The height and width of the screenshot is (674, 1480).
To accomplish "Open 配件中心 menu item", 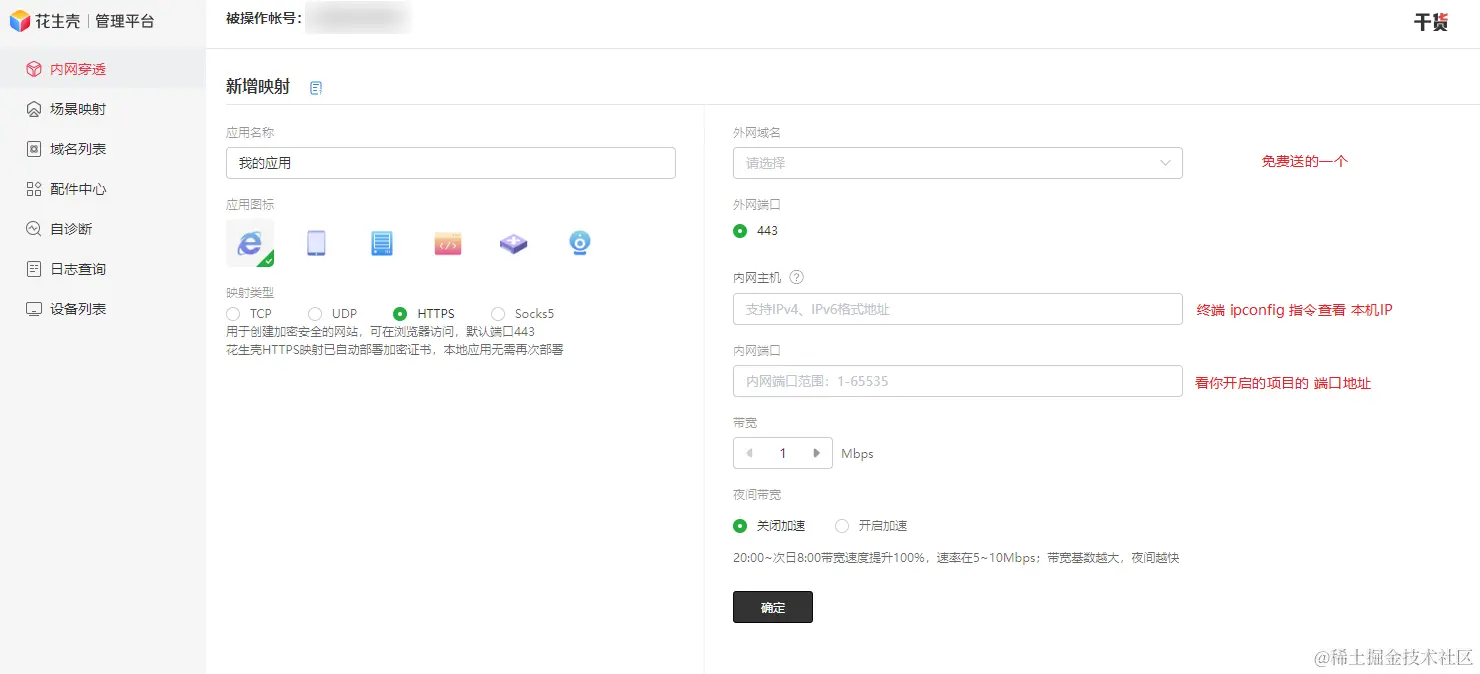I will coord(103,189).
